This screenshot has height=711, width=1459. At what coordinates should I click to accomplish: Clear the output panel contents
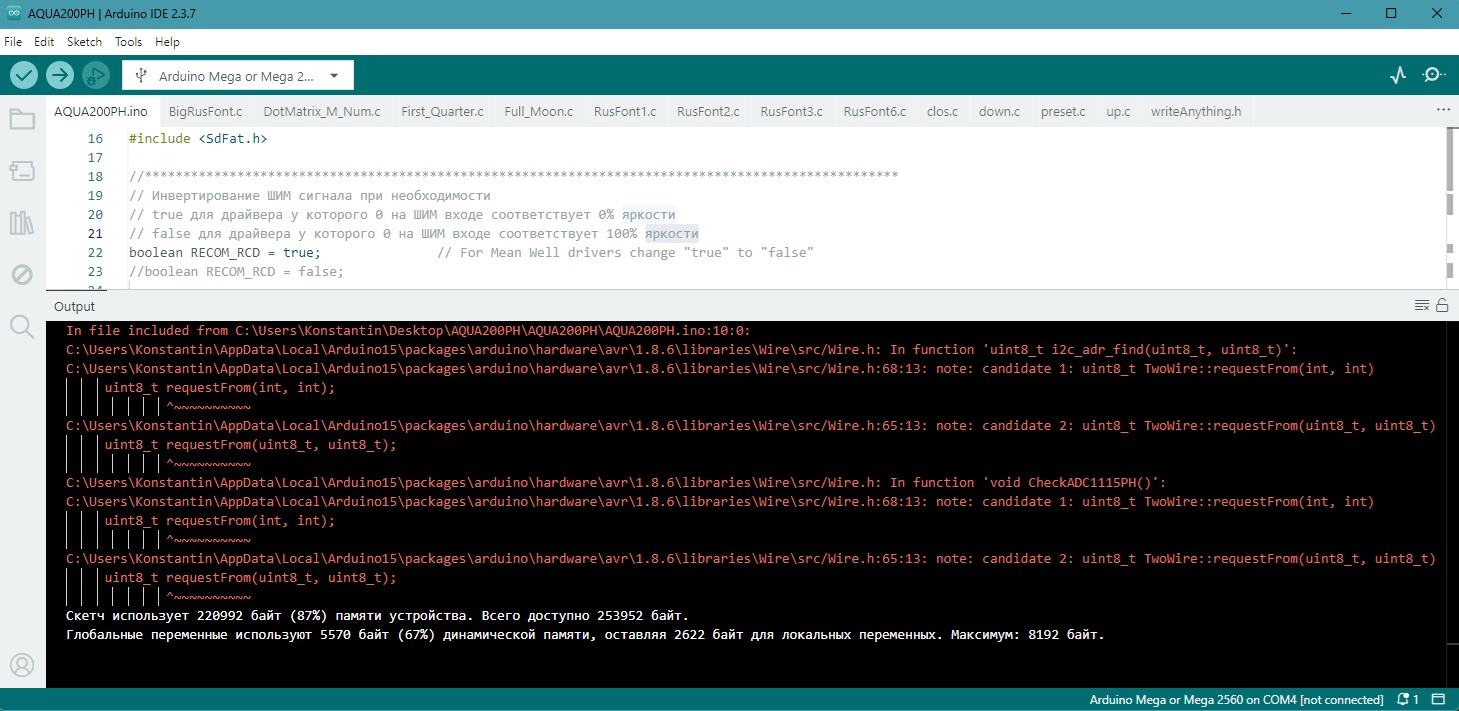[1421, 306]
